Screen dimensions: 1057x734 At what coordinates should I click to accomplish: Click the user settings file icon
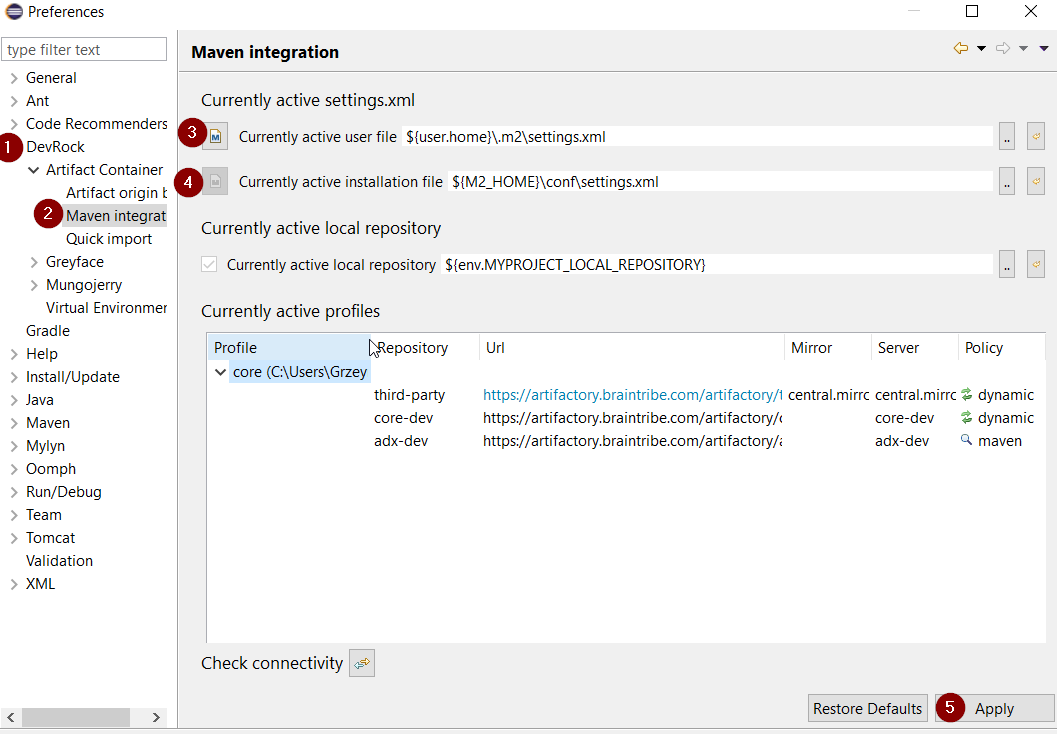216,137
